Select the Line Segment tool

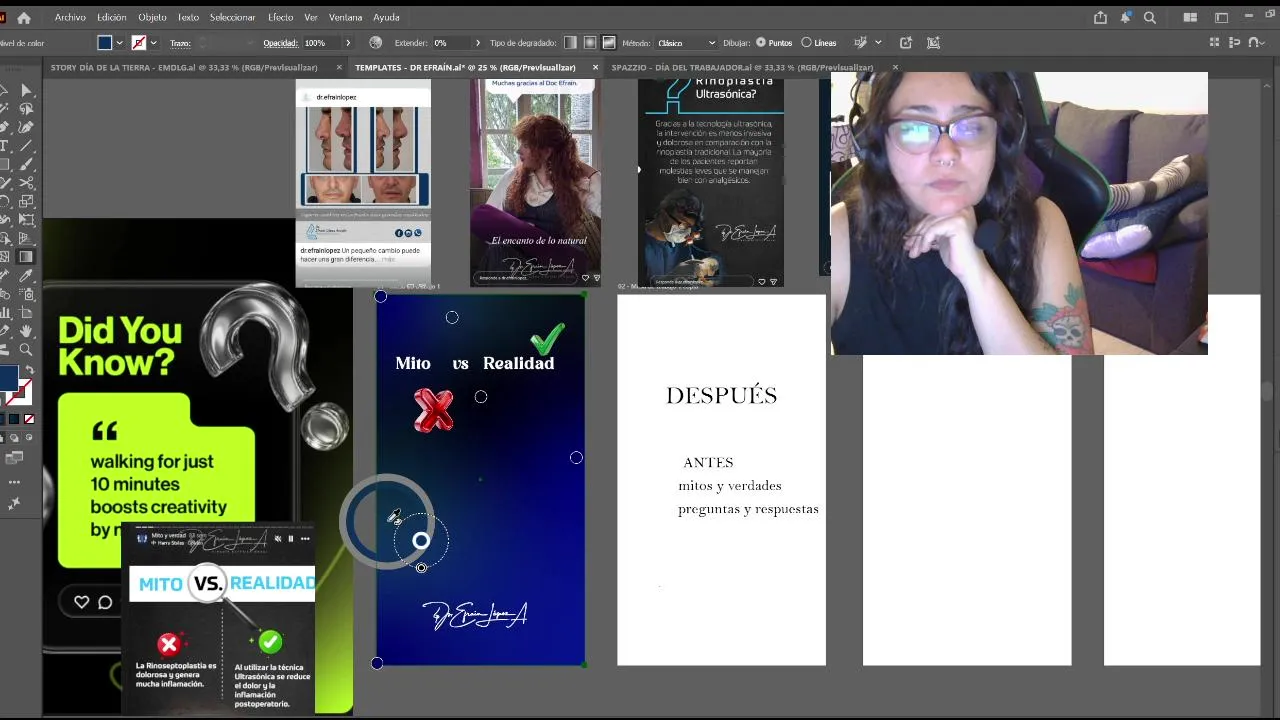pos(26,145)
